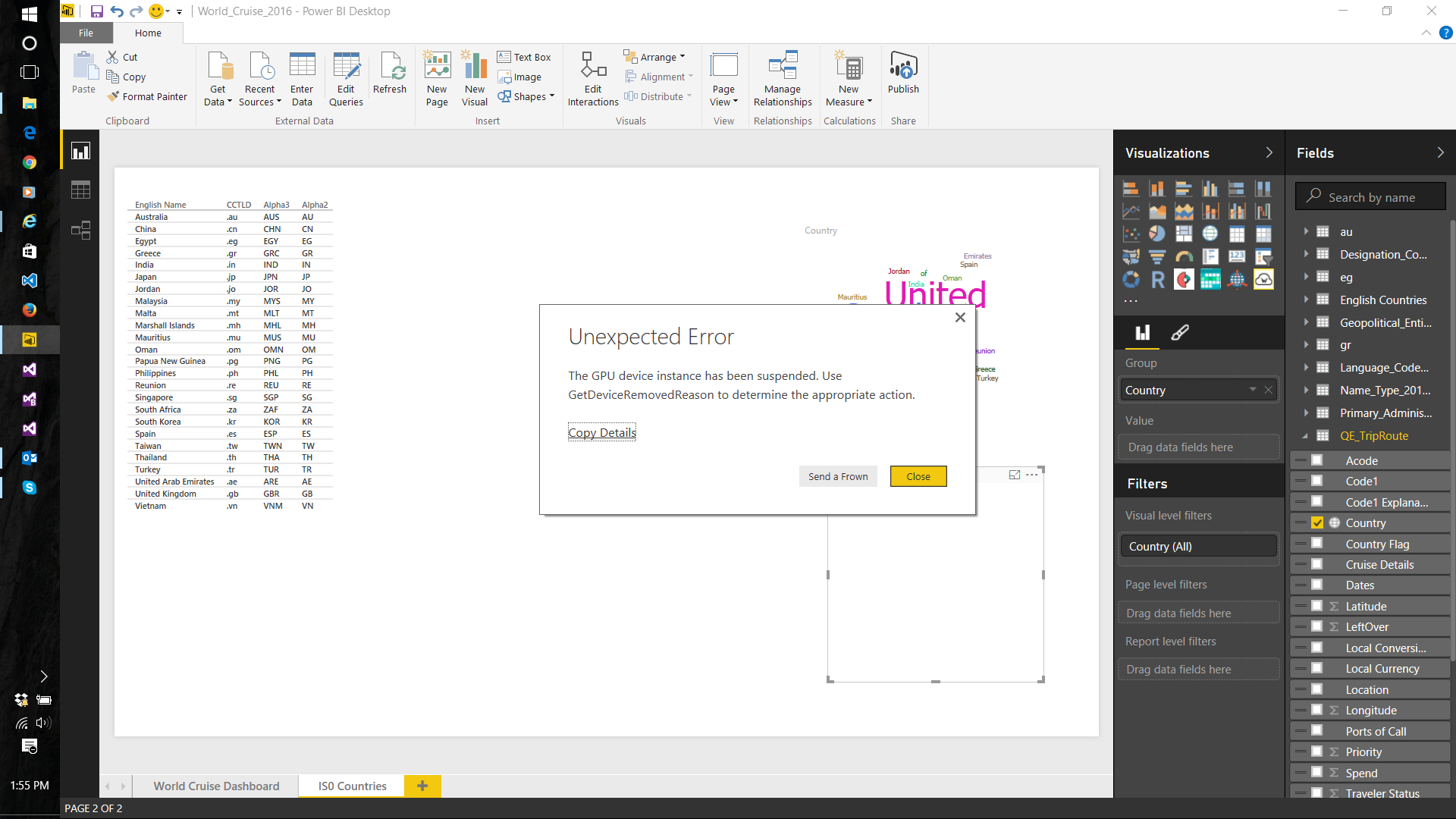1456x819 pixels.
Task: Click the Copy Details link
Action: click(x=602, y=432)
